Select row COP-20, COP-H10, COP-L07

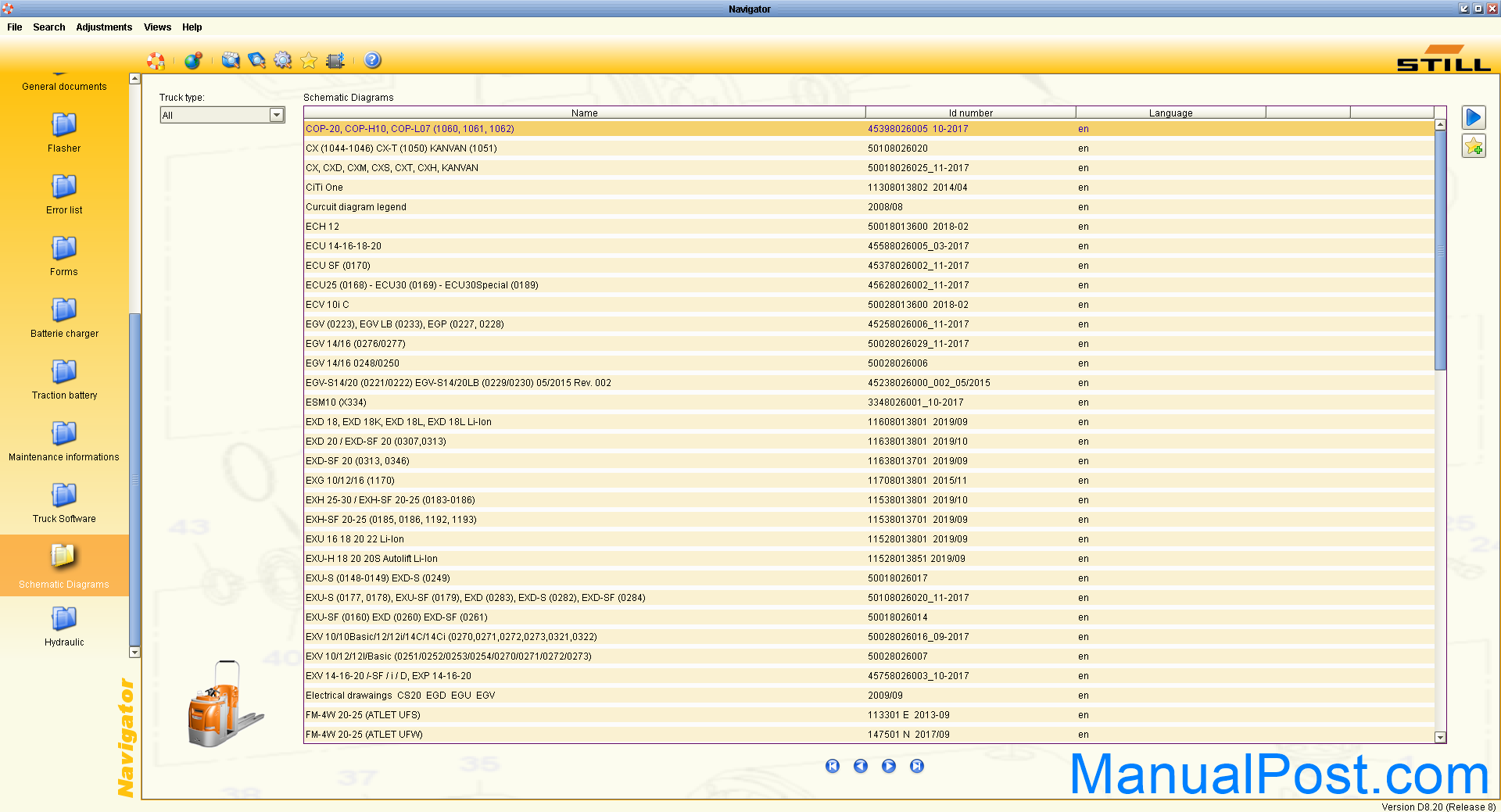(x=869, y=129)
